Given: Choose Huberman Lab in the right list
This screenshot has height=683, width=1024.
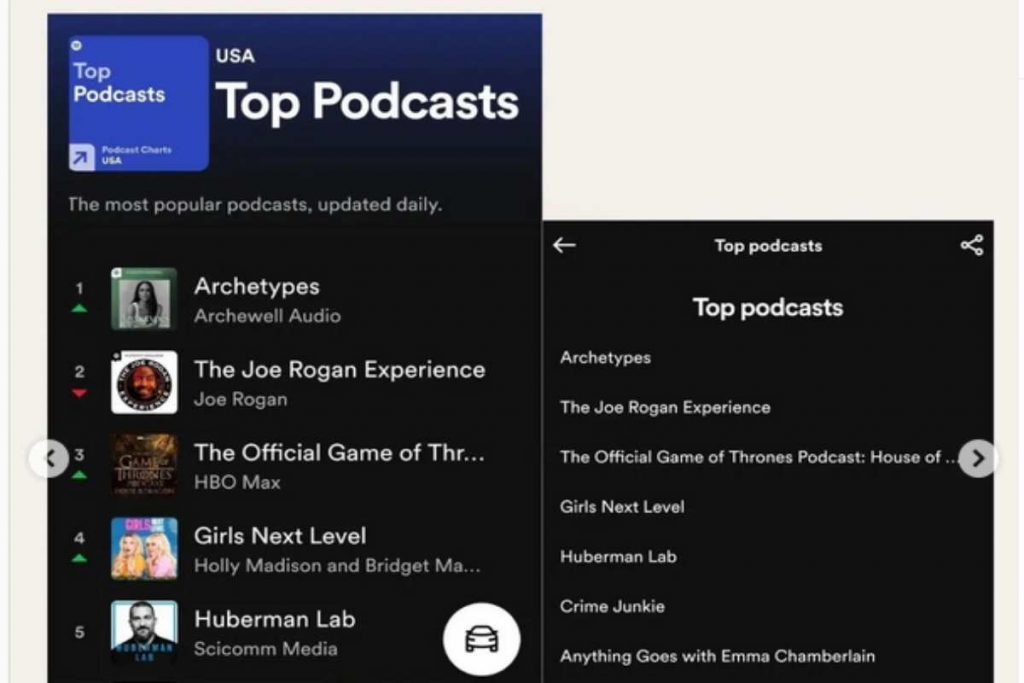Looking at the screenshot, I should [x=618, y=557].
